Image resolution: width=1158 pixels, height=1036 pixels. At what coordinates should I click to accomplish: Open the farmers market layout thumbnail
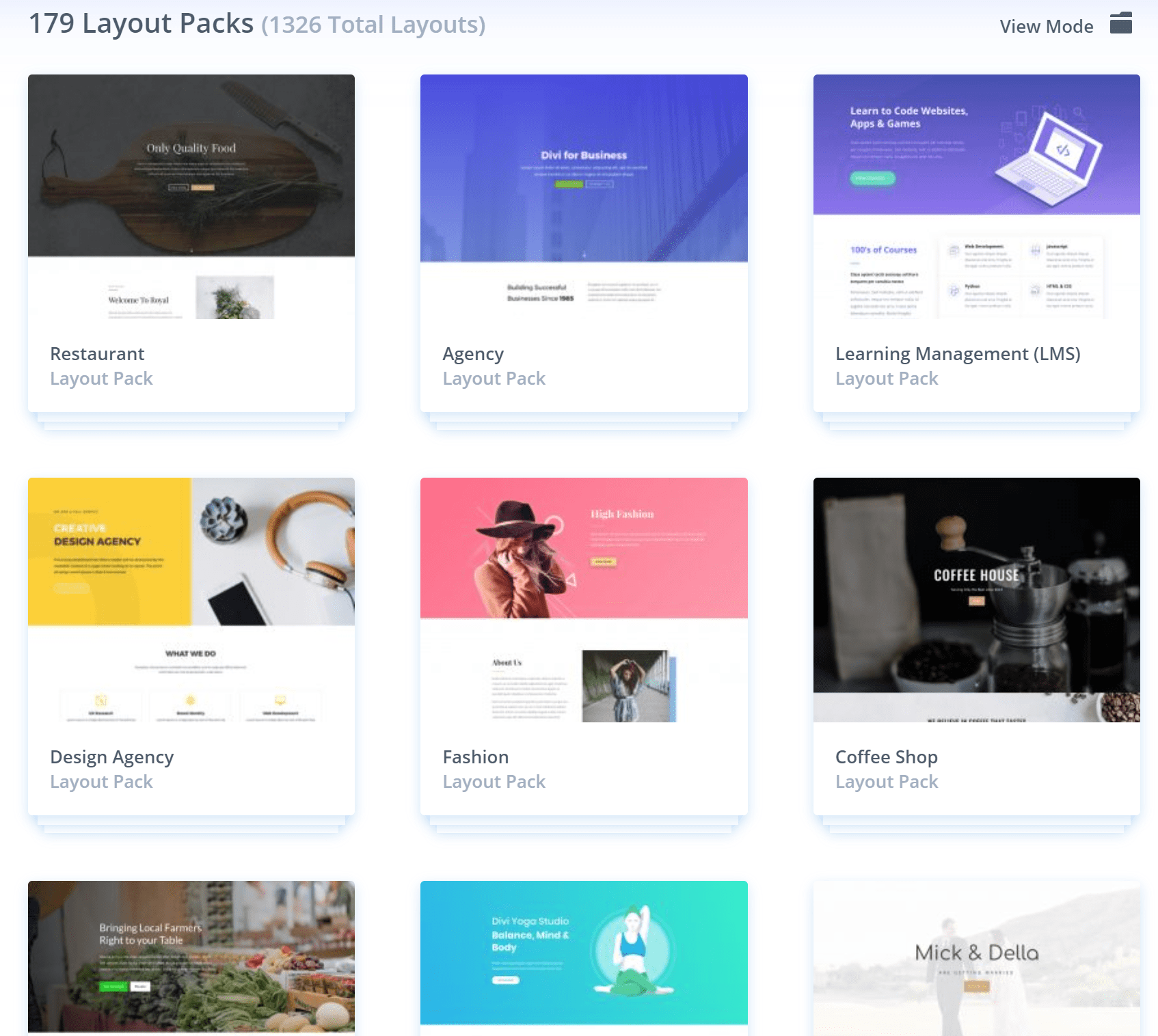click(x=191, y=957)
